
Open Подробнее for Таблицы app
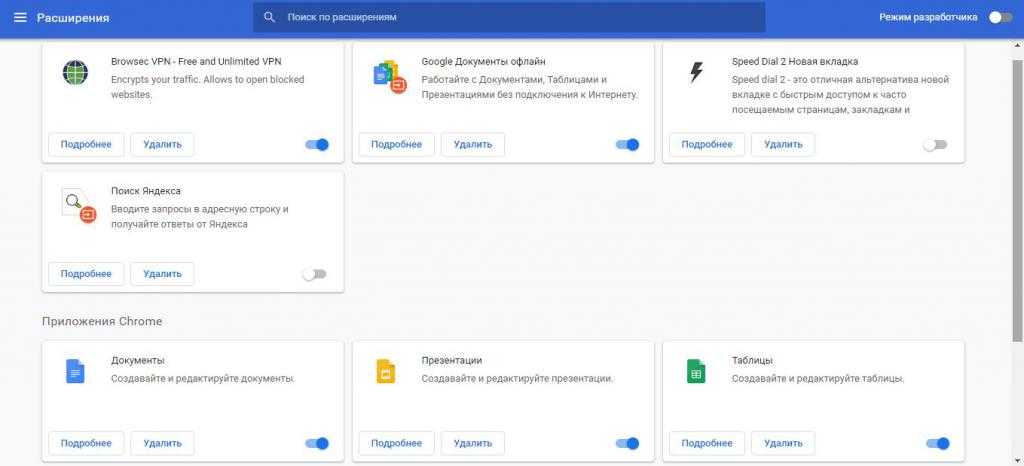click(707, 443)
